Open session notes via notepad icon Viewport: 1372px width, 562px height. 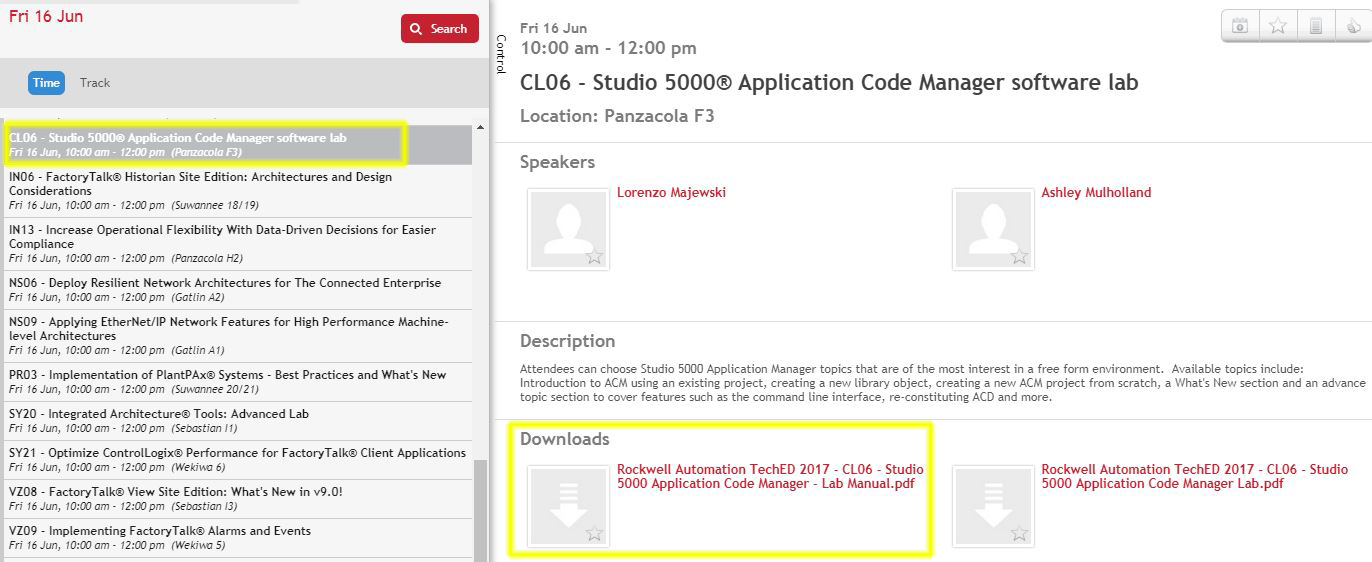pos(1316,26)
